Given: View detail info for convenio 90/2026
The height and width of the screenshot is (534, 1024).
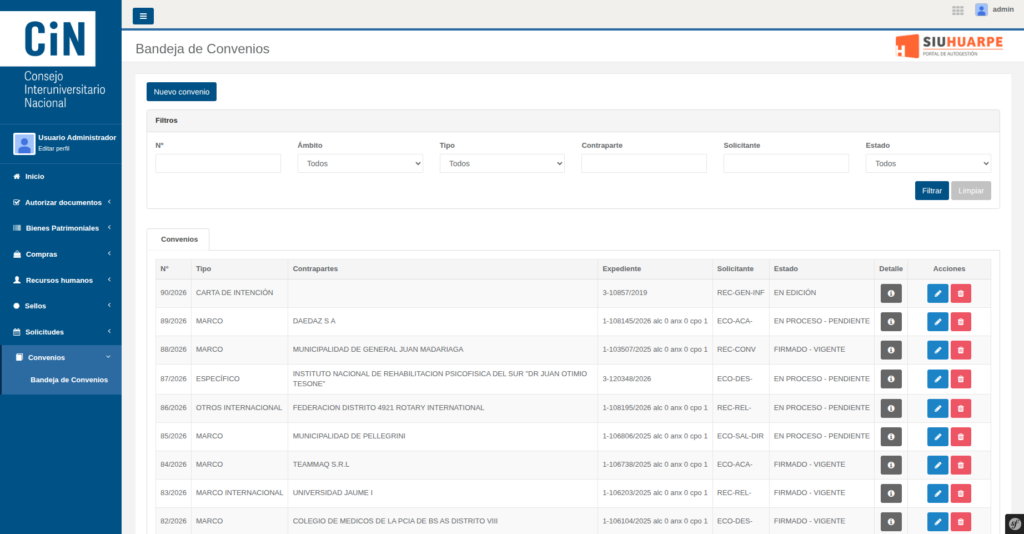Looking at the screenshot, I should coord(891,294).
